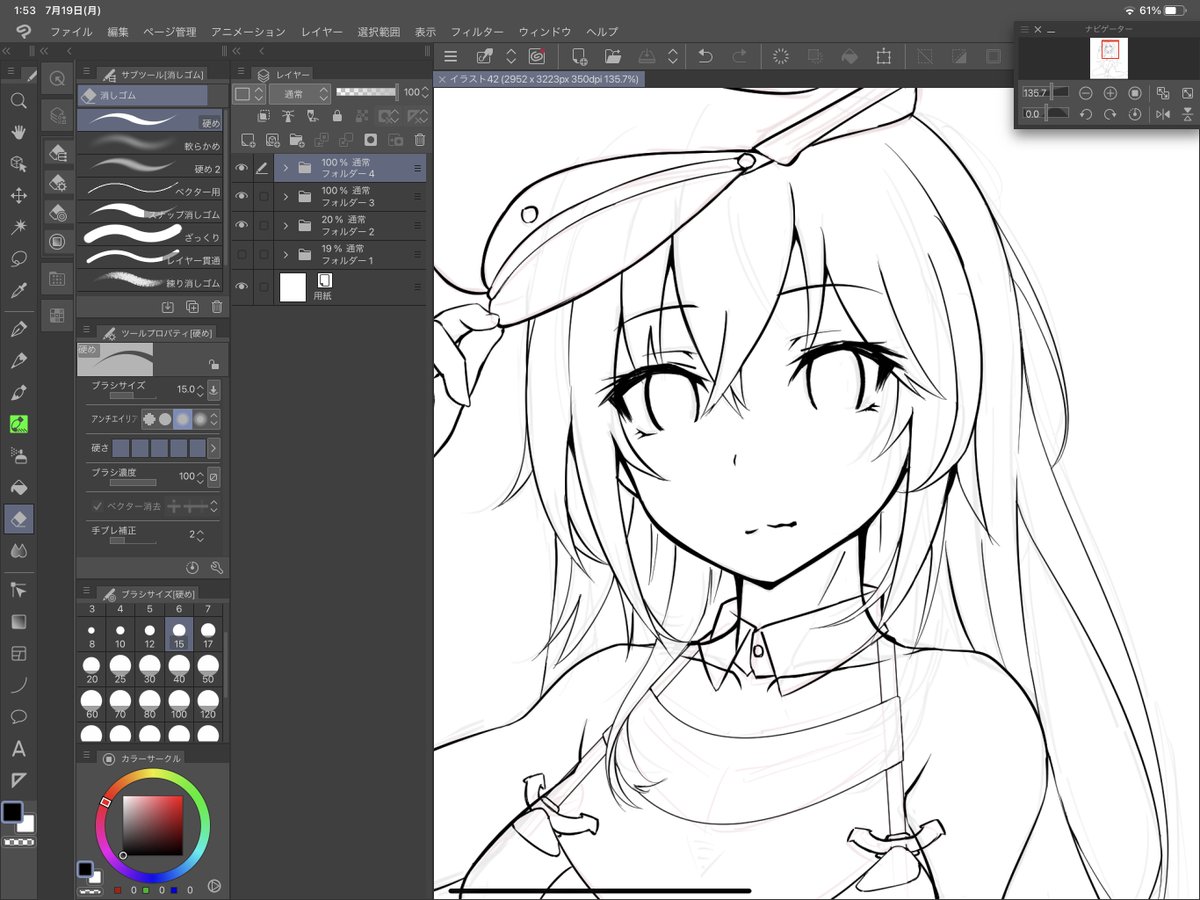Expand the フォルダー 4 layer folder

pyautogui.click(x=286, y=168)
